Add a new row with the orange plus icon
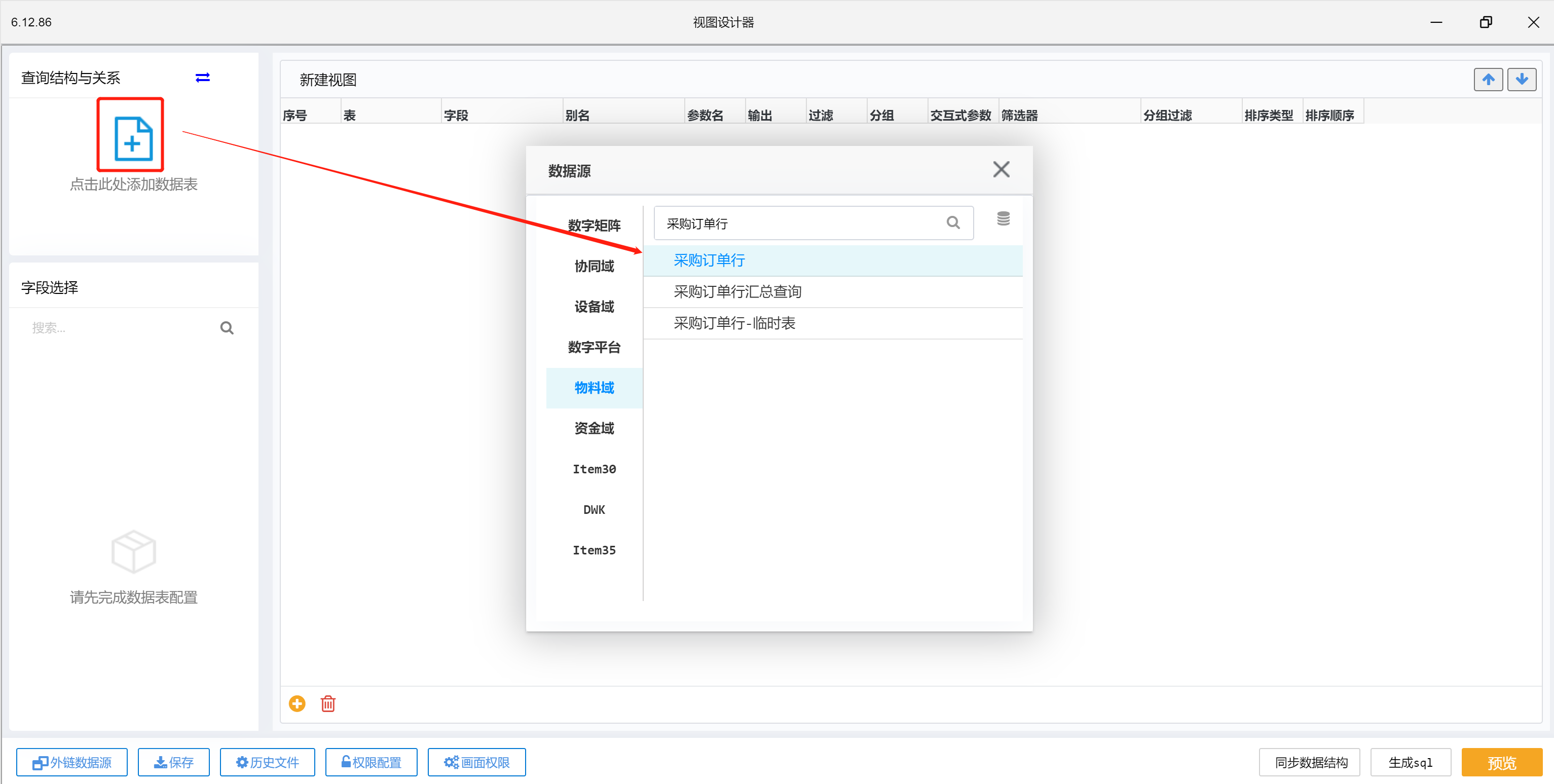 [x=297, y=704]
